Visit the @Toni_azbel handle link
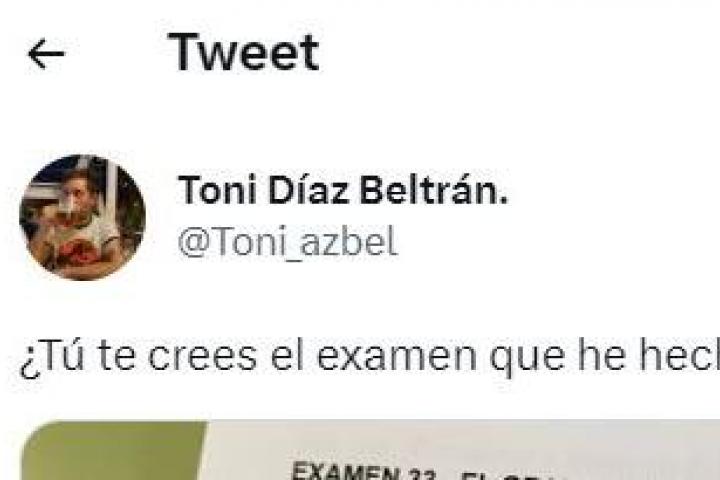This screenshot has width=720, height=480. pos(287,242)
